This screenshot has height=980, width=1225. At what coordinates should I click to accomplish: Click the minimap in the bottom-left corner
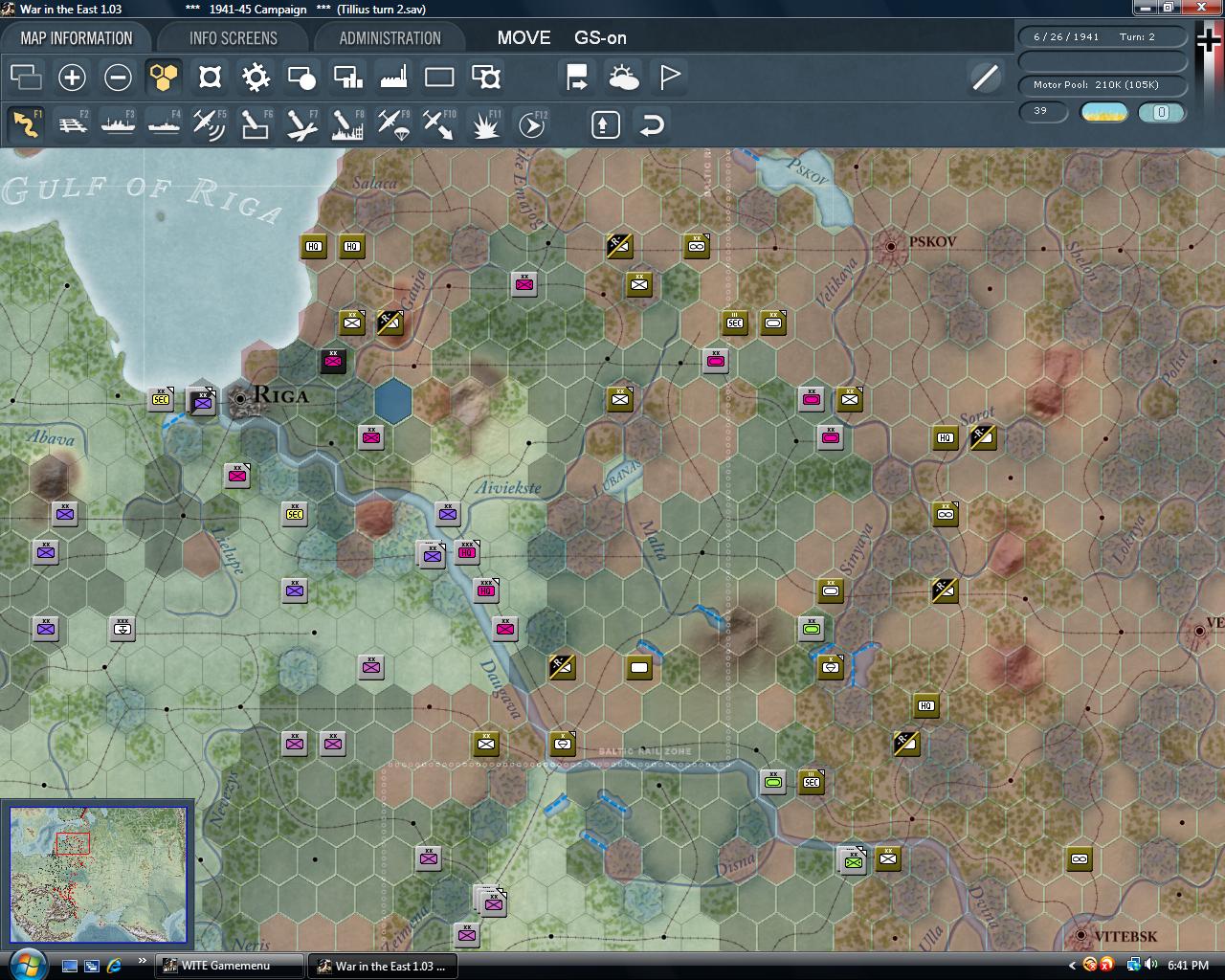[x=98, y=875]
